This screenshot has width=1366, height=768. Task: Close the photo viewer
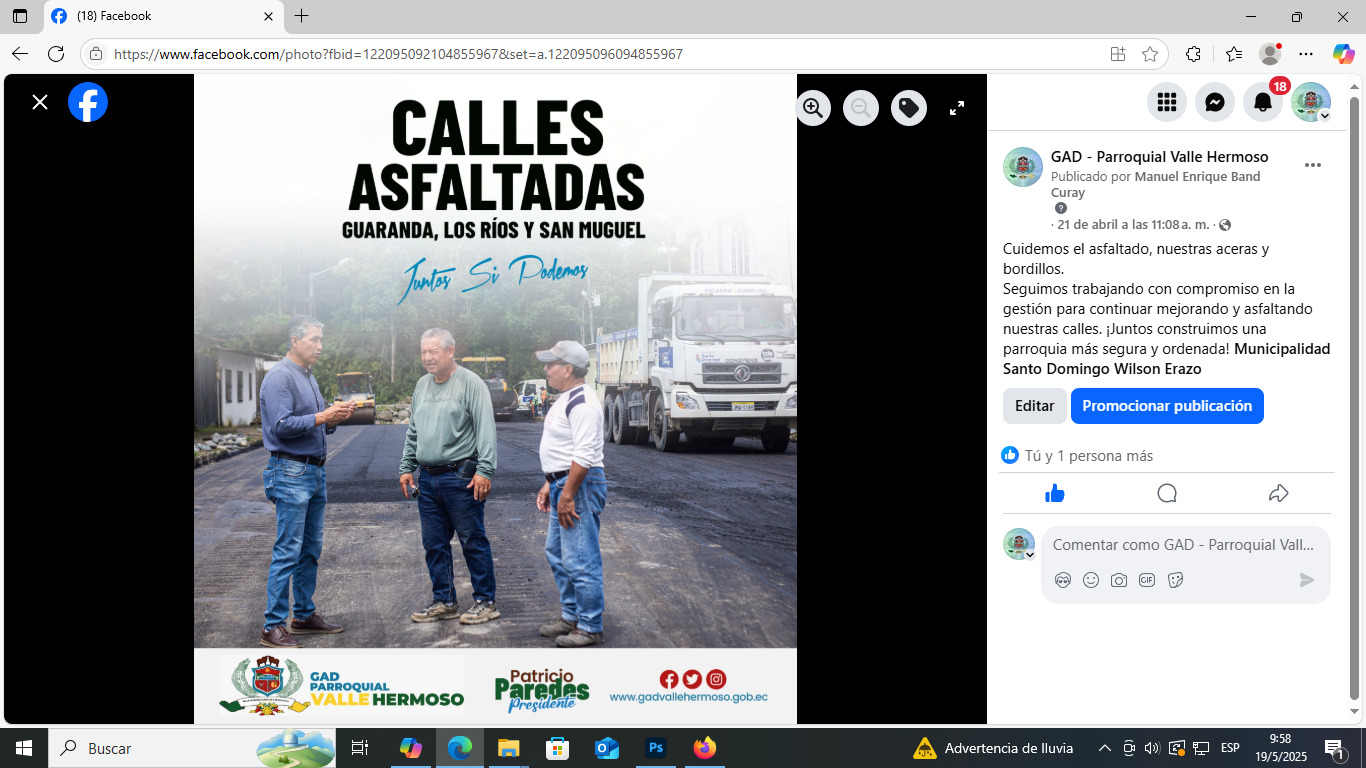(x=40, y=102)
